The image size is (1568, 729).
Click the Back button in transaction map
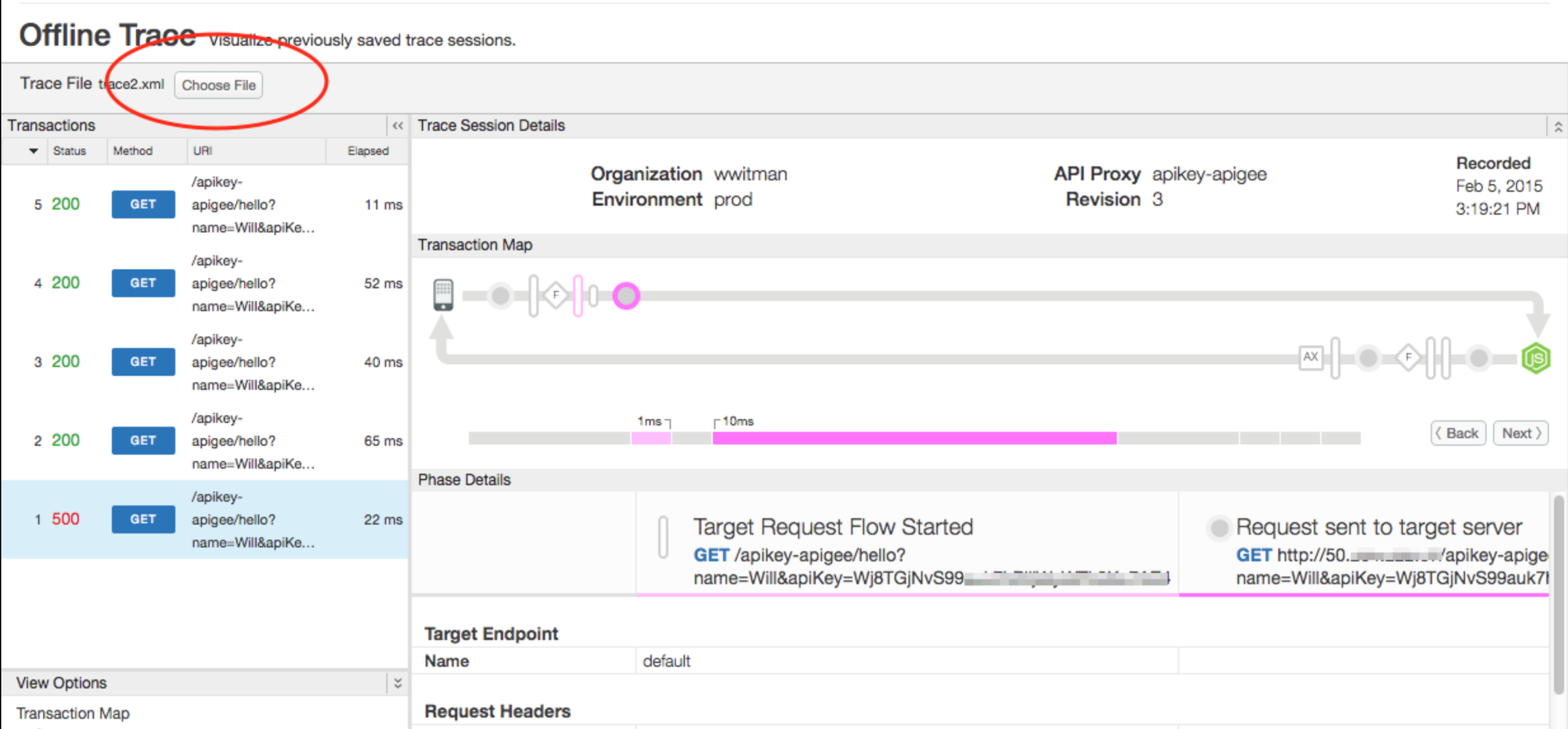click(x=1456, y=433)
